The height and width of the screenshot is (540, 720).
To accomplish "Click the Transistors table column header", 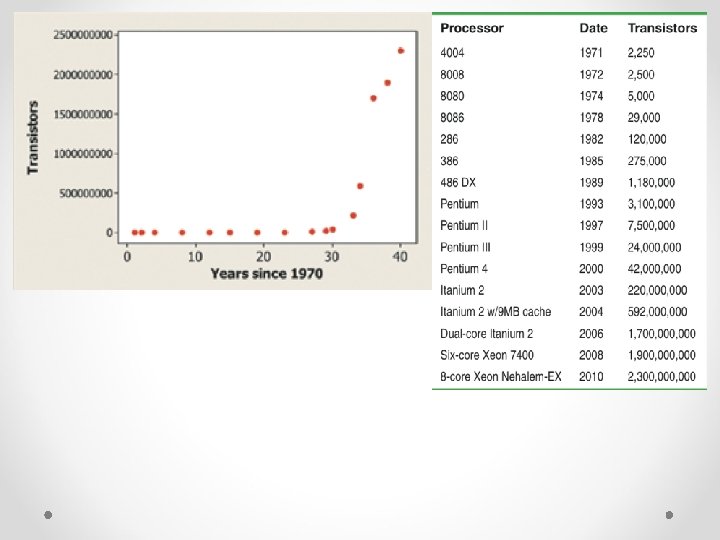I will [x=662, y=28].
